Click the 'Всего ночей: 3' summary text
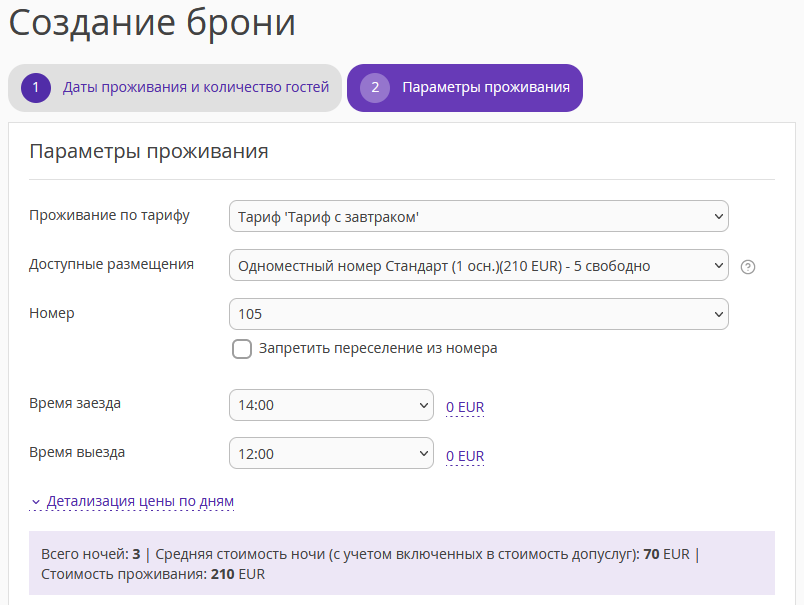The image size is (804, 605). tap(91, 554)
